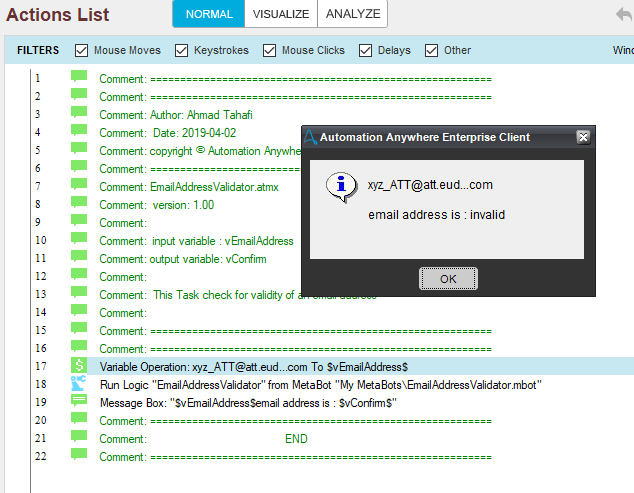Toggle the Mouse Clicks filter checkbox
Image resolution: width=634 pixels, height=493 pixels.
(x=269, y=51)
